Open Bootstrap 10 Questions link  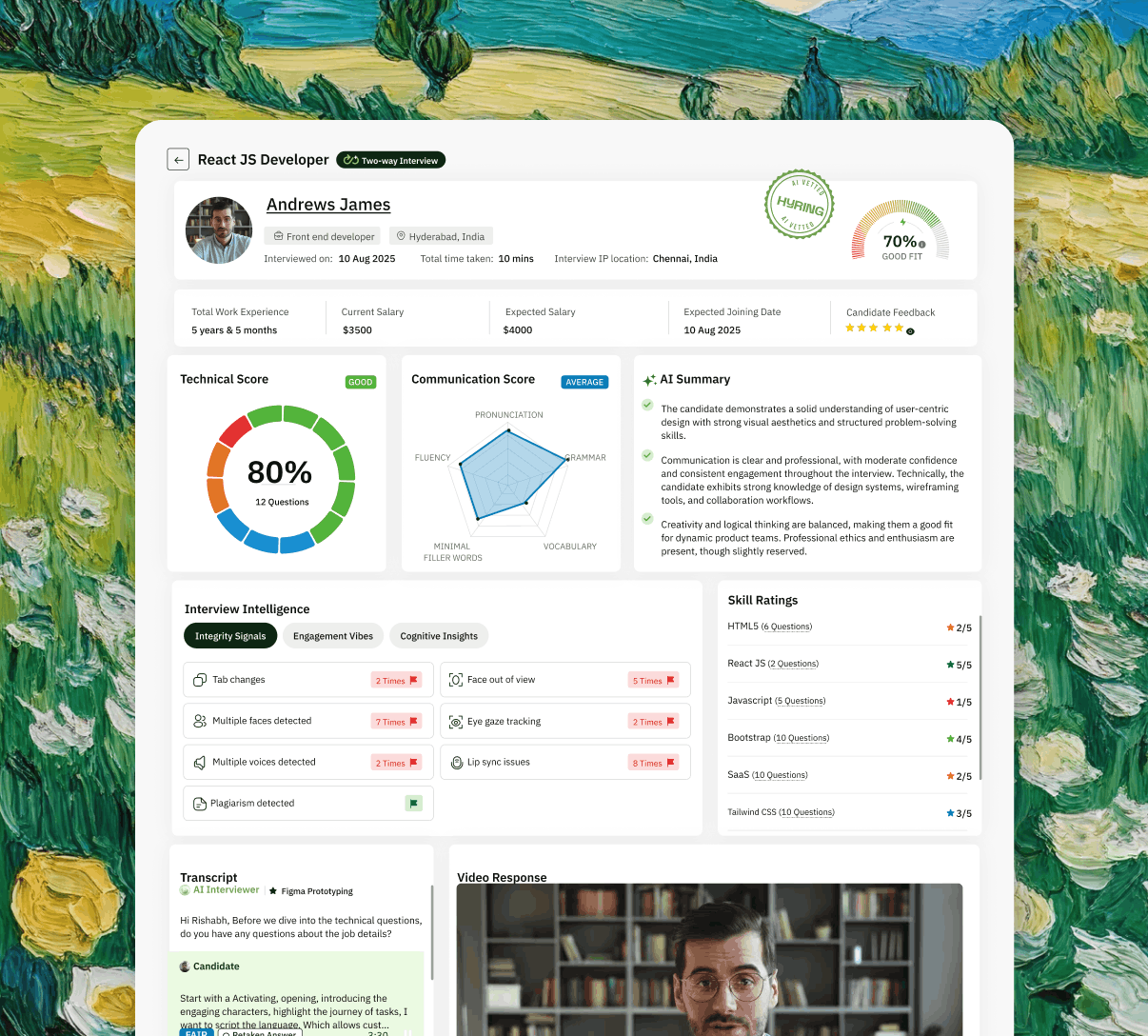pos(801,738)
